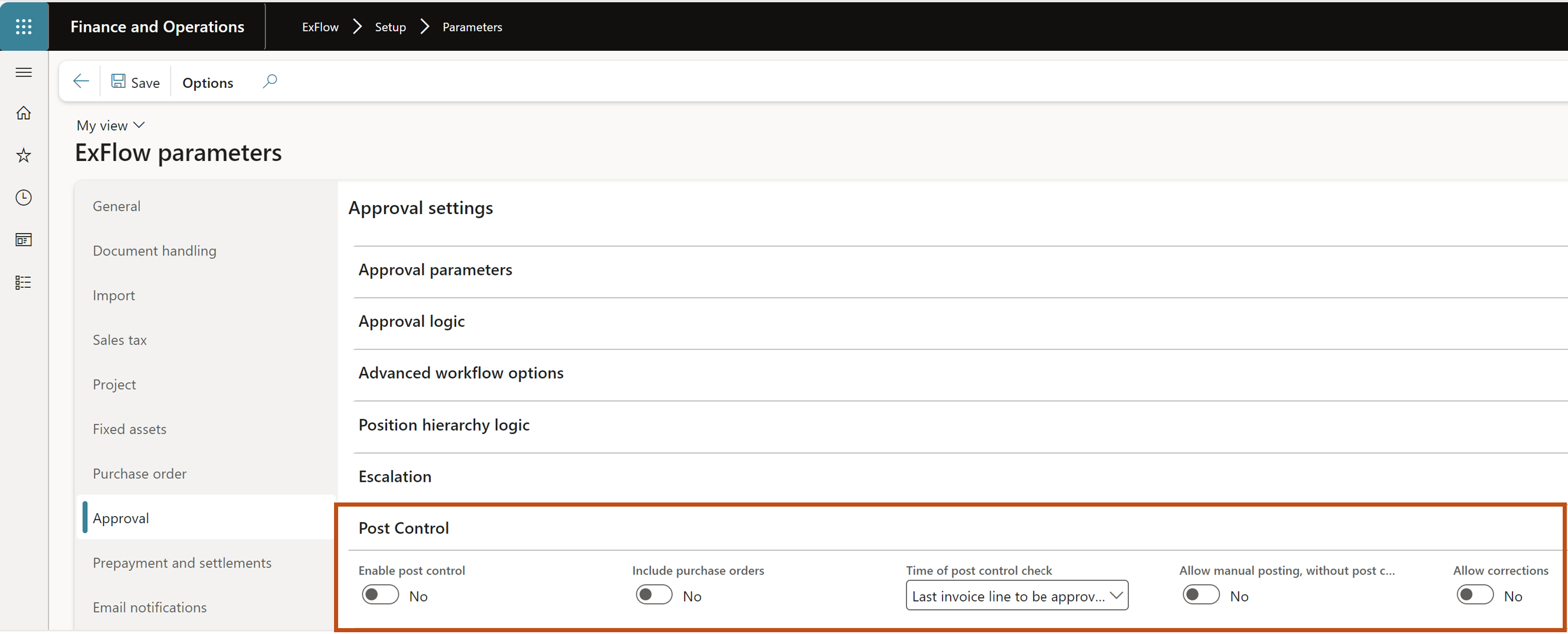Select Prepayment and settlements tab

(182, 563)
